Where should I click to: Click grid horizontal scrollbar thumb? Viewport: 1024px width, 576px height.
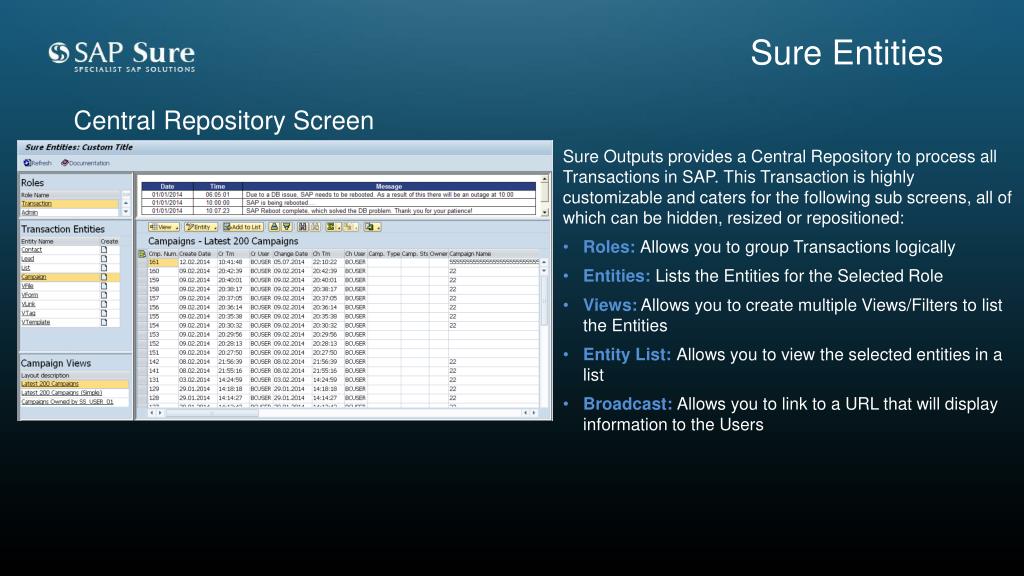pos(212,413)
